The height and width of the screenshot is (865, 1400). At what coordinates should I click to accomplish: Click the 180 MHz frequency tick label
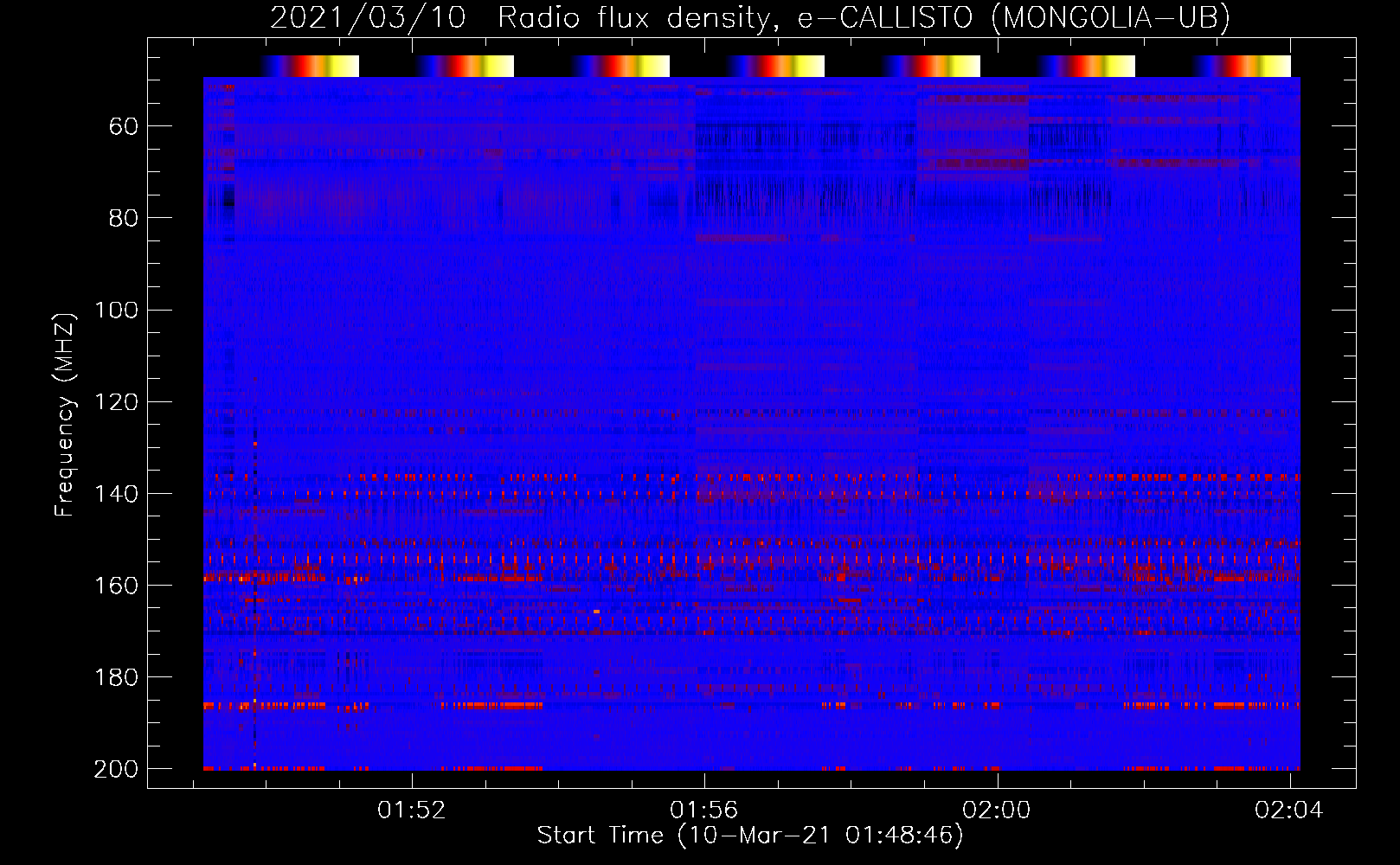pos(116,677)
